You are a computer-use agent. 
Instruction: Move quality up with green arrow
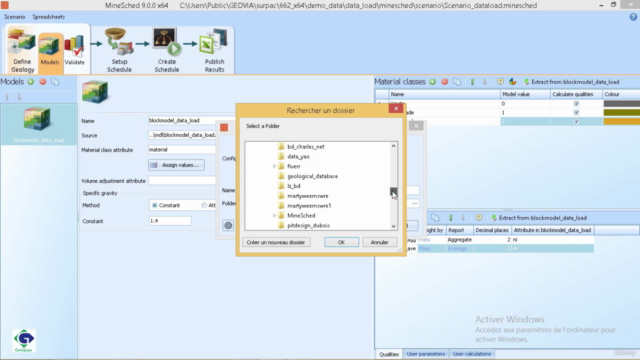[451, 218]
